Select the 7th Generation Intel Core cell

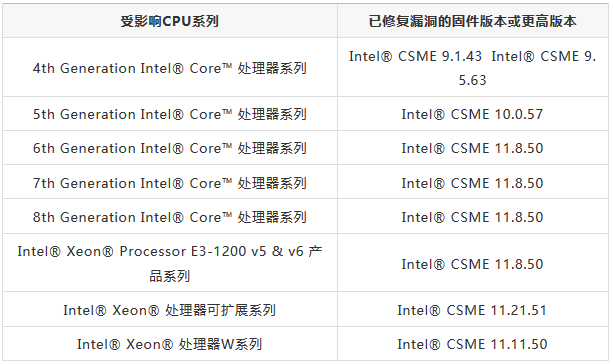pos(170,182)
